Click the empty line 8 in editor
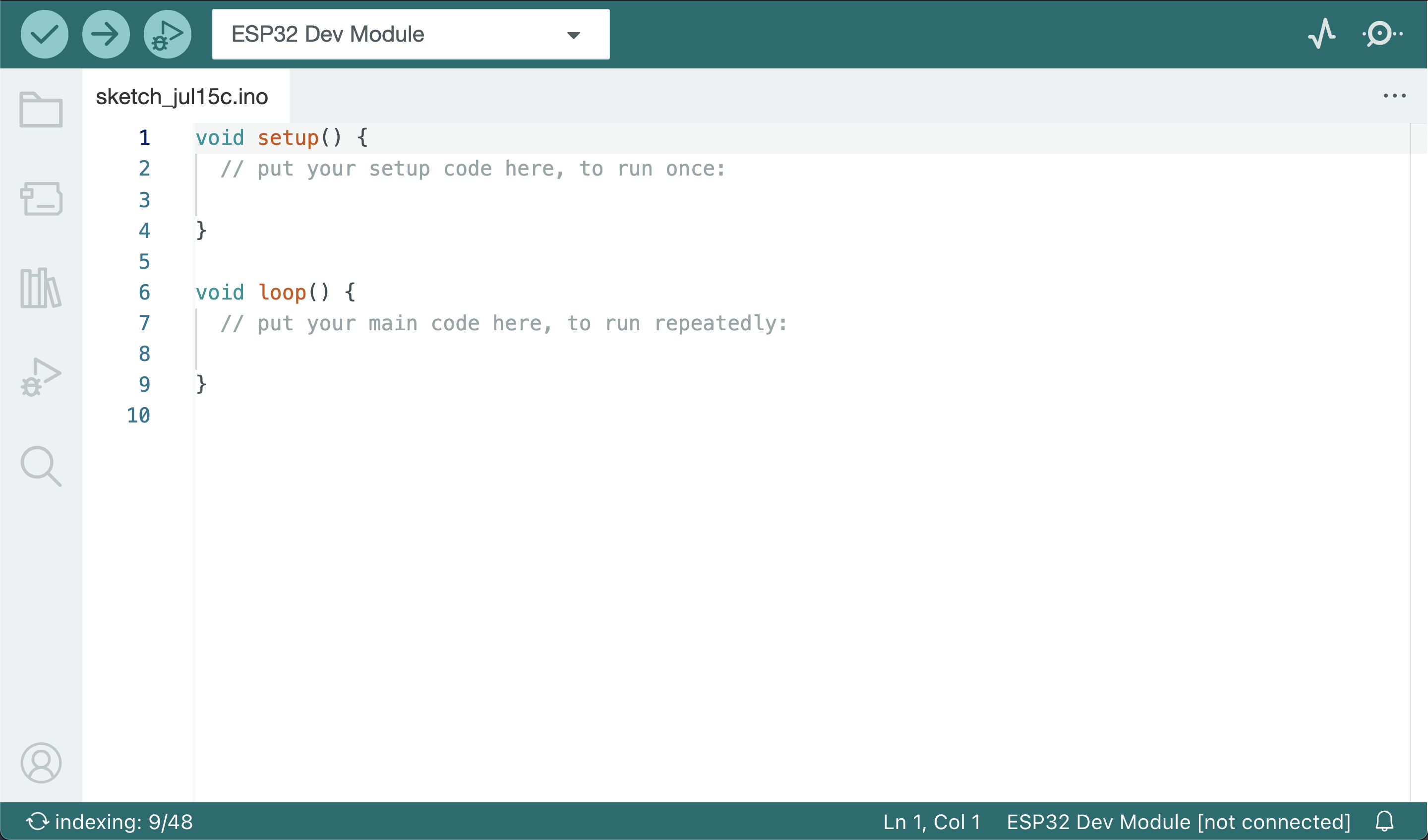Image resolution: width=1428 pixels, height=840 pixels. pyautogui.click(x=801, y=354)
